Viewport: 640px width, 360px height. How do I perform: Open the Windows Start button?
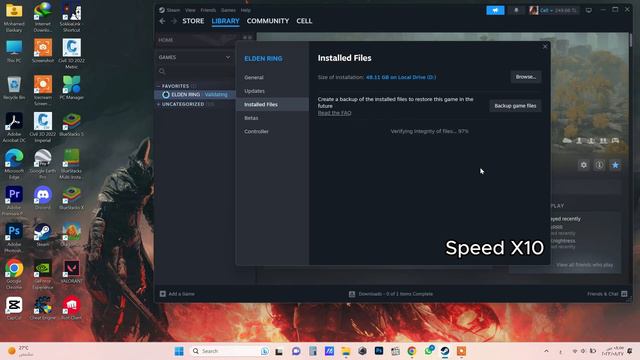pos(179,351)
